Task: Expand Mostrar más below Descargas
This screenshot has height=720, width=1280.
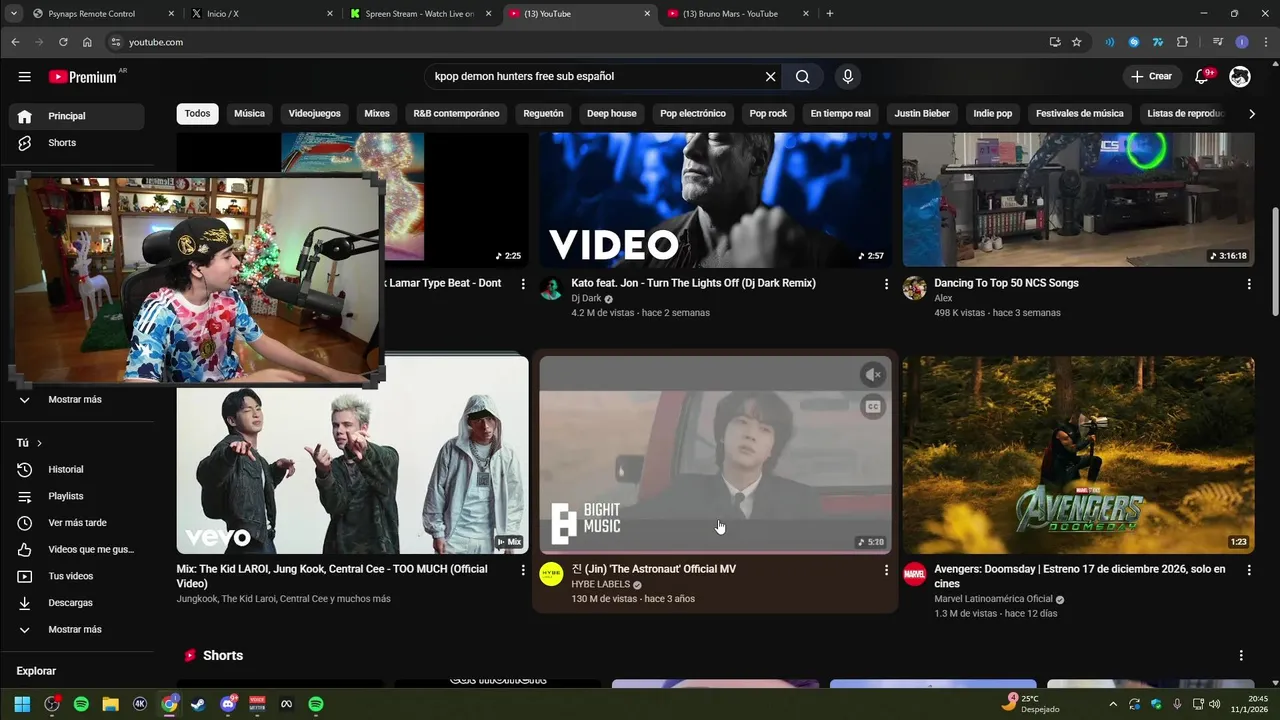Action: [77, 630]
